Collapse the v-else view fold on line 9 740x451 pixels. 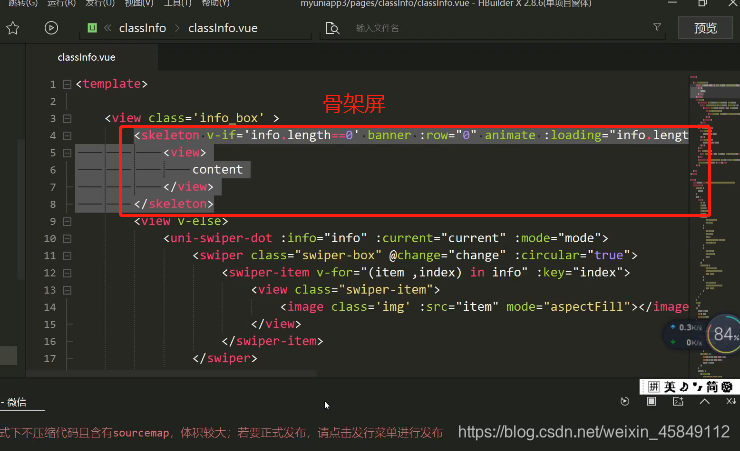click(x=67, y=221)
